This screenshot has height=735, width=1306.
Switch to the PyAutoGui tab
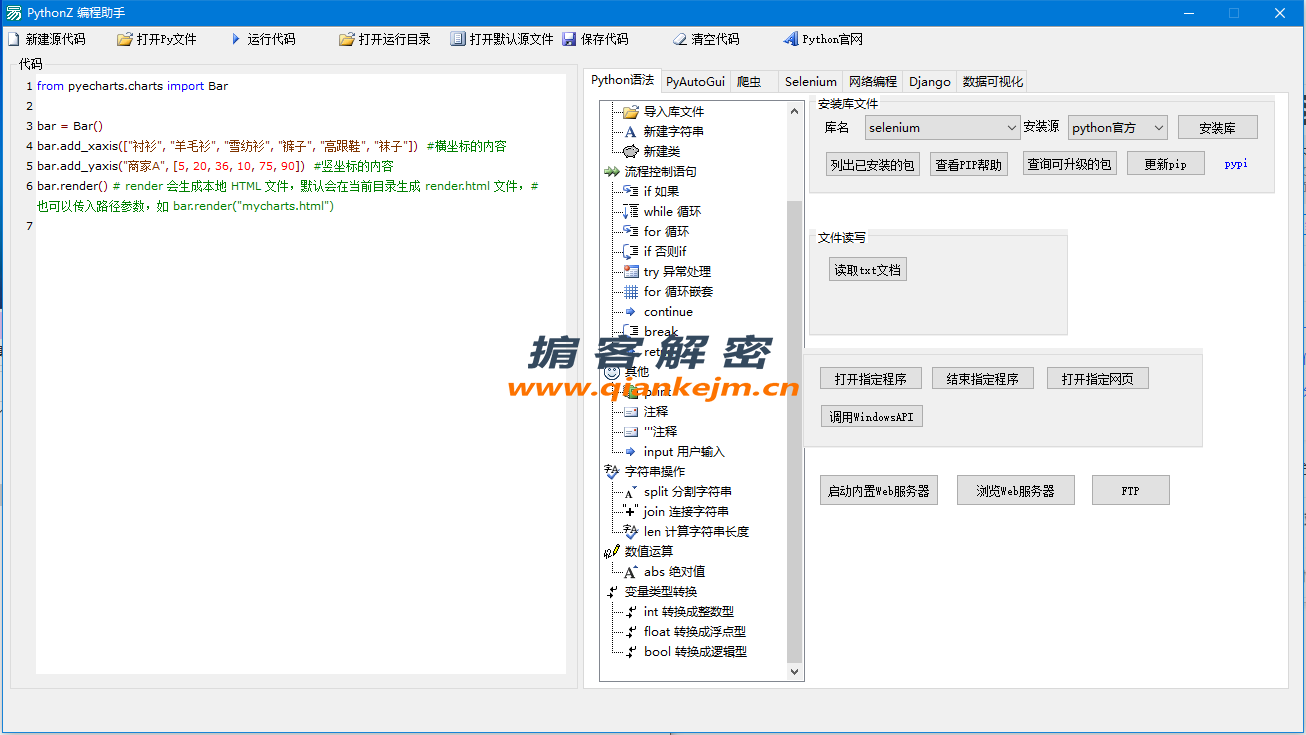click(695, 82)
